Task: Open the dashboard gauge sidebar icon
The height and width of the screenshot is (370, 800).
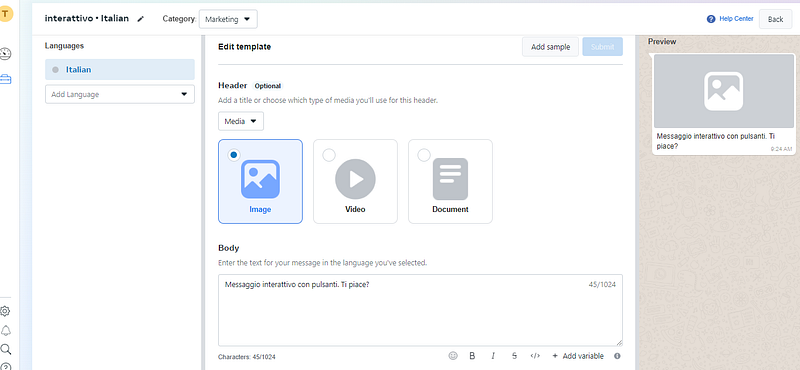Action: click(x=5, y=54)
